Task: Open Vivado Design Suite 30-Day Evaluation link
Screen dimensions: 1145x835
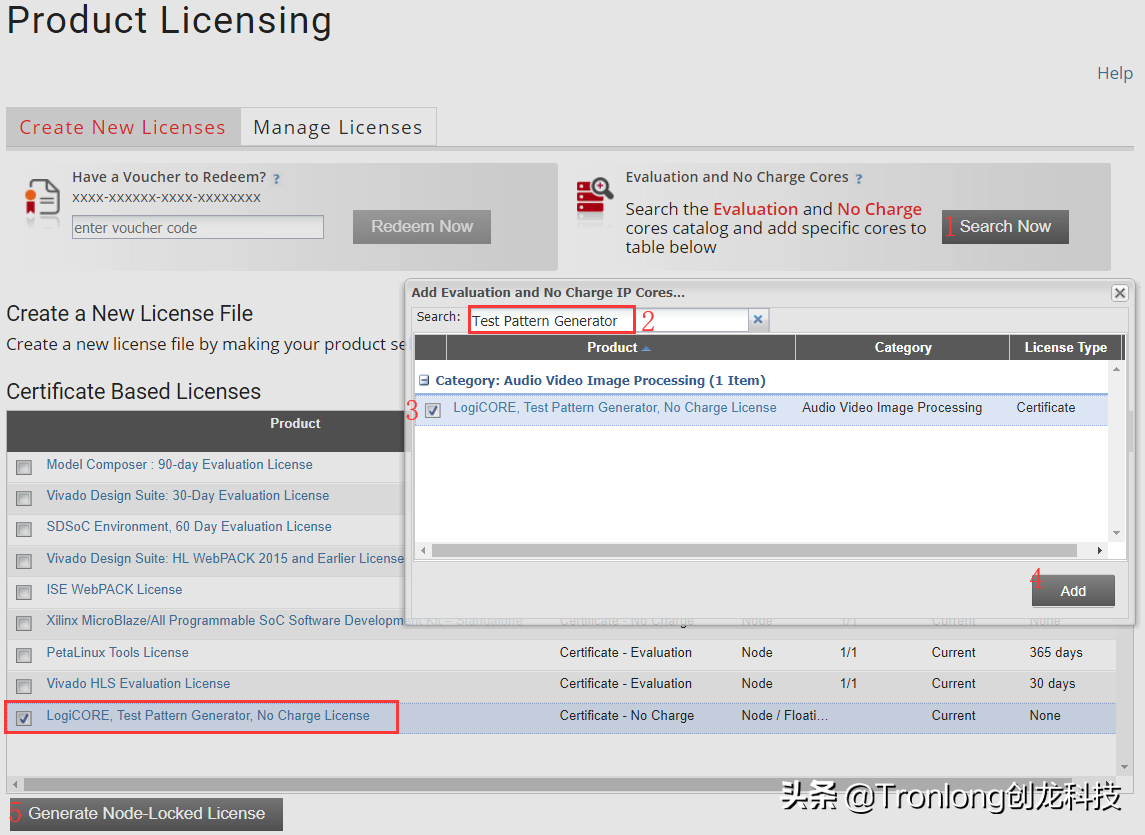Action: click(x=188, y=495)
